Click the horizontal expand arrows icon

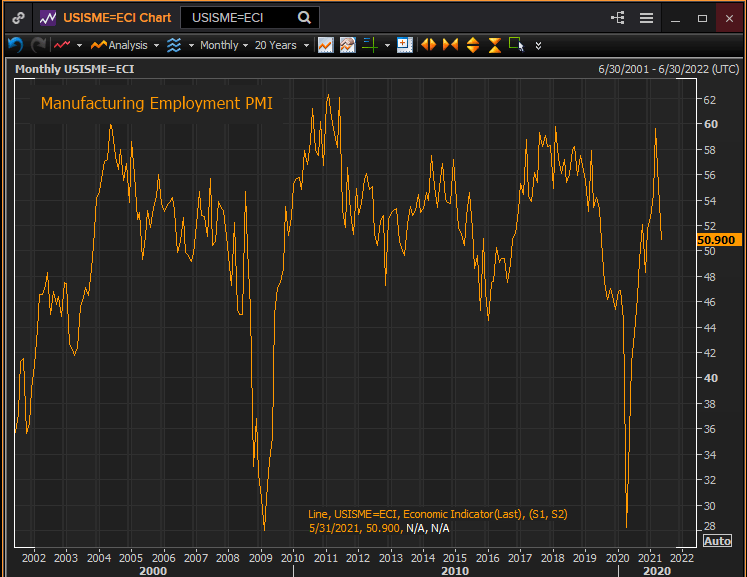click(x=428, y=45)
